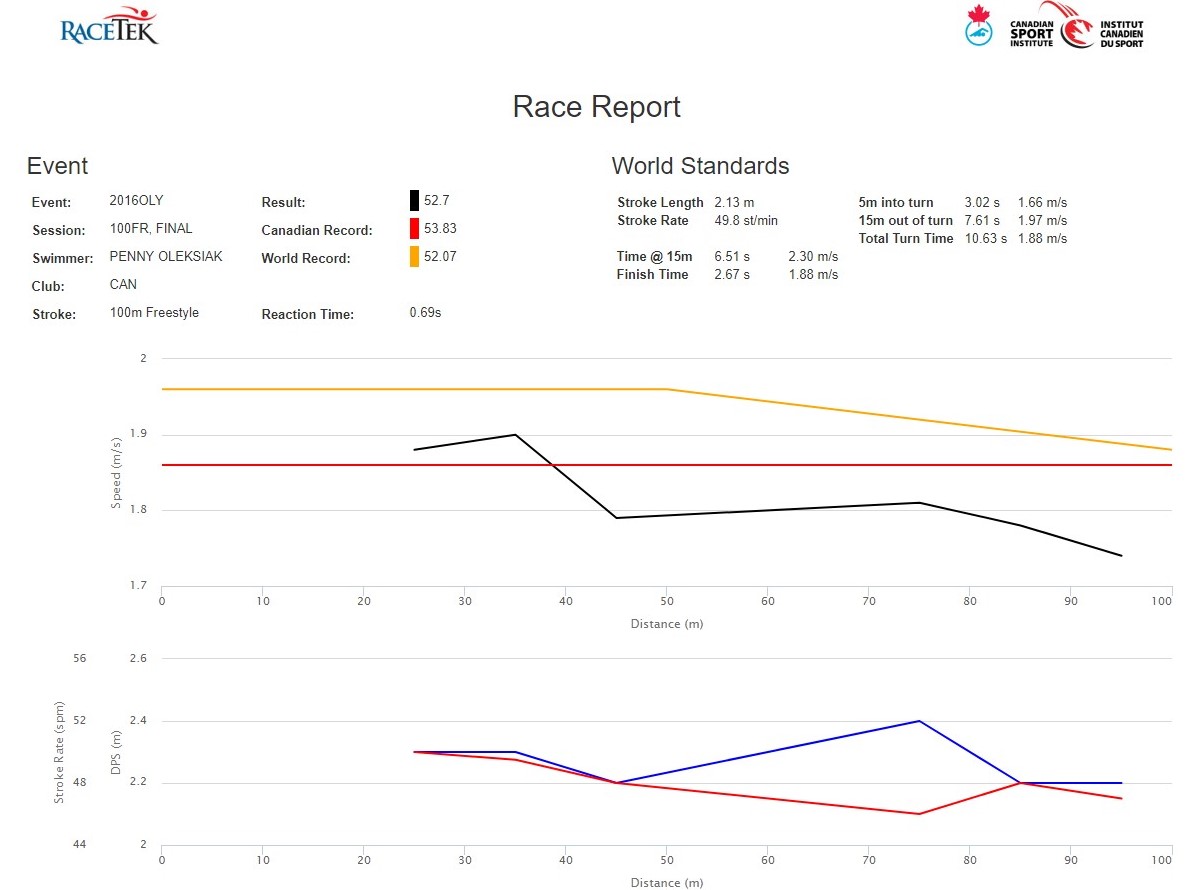Click the "Result:" label
This screenshot has width=1204, height=890.
pyautogui.click(x=283, y=202)
